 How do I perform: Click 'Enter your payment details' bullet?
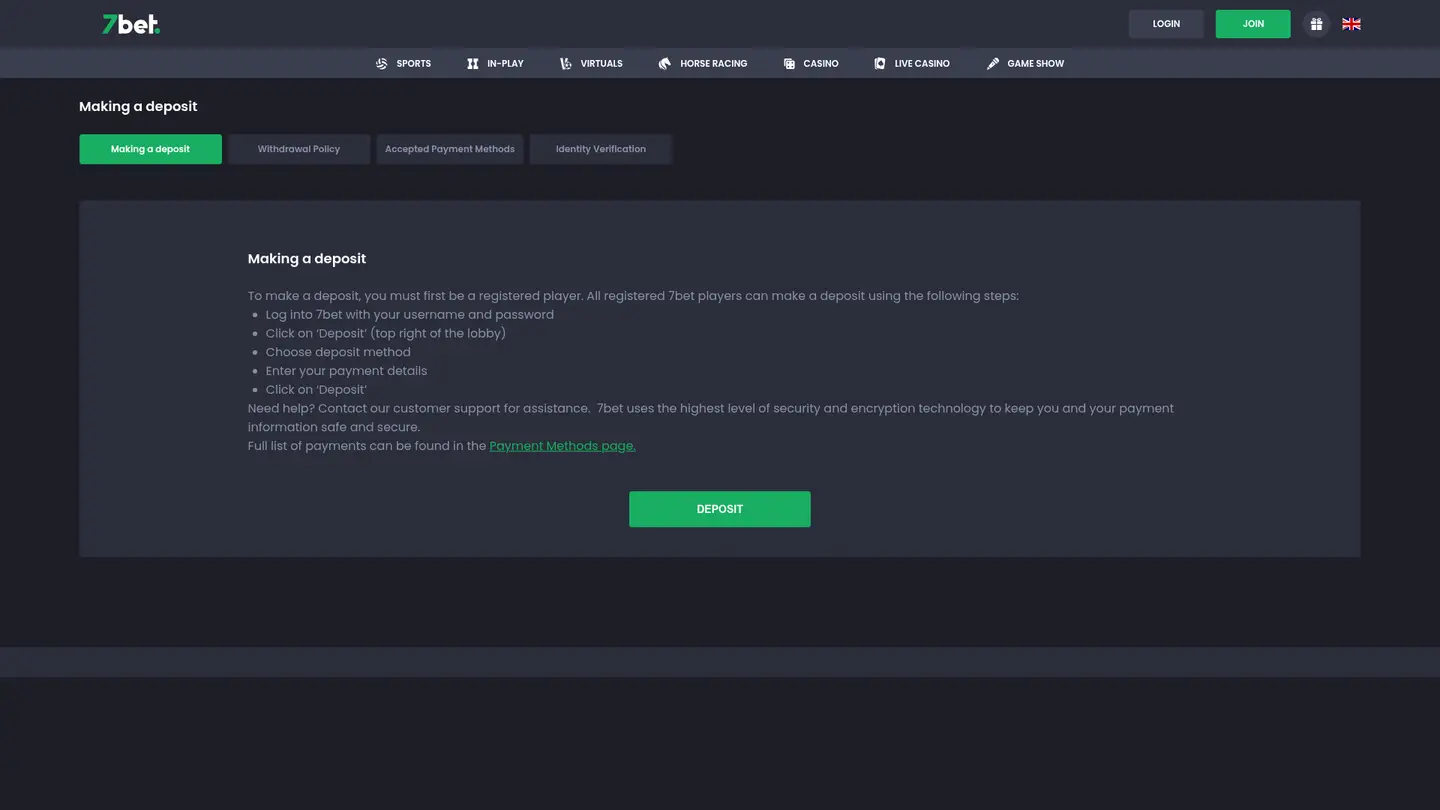[346, 371]
